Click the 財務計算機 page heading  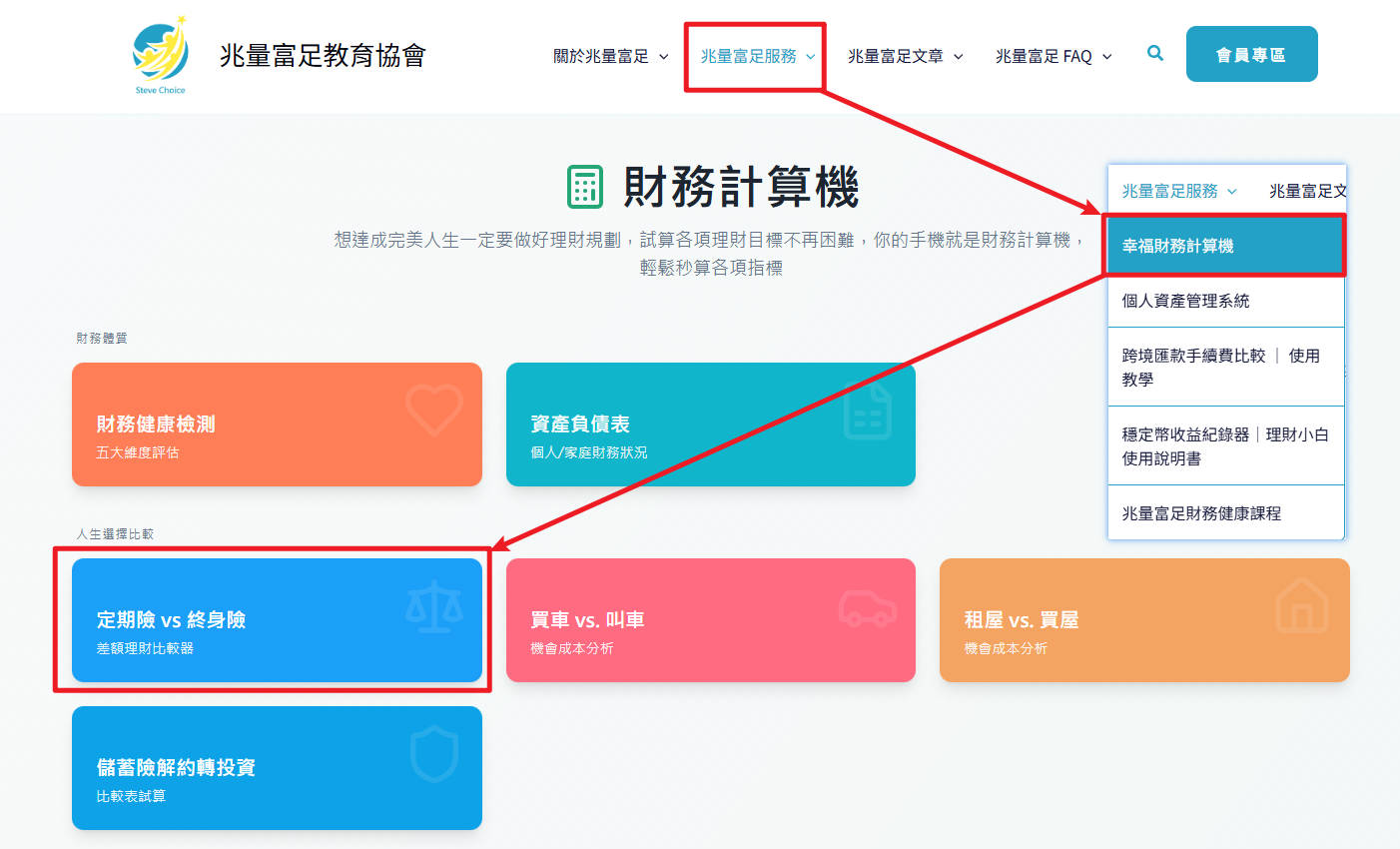(x=741, y=187)
